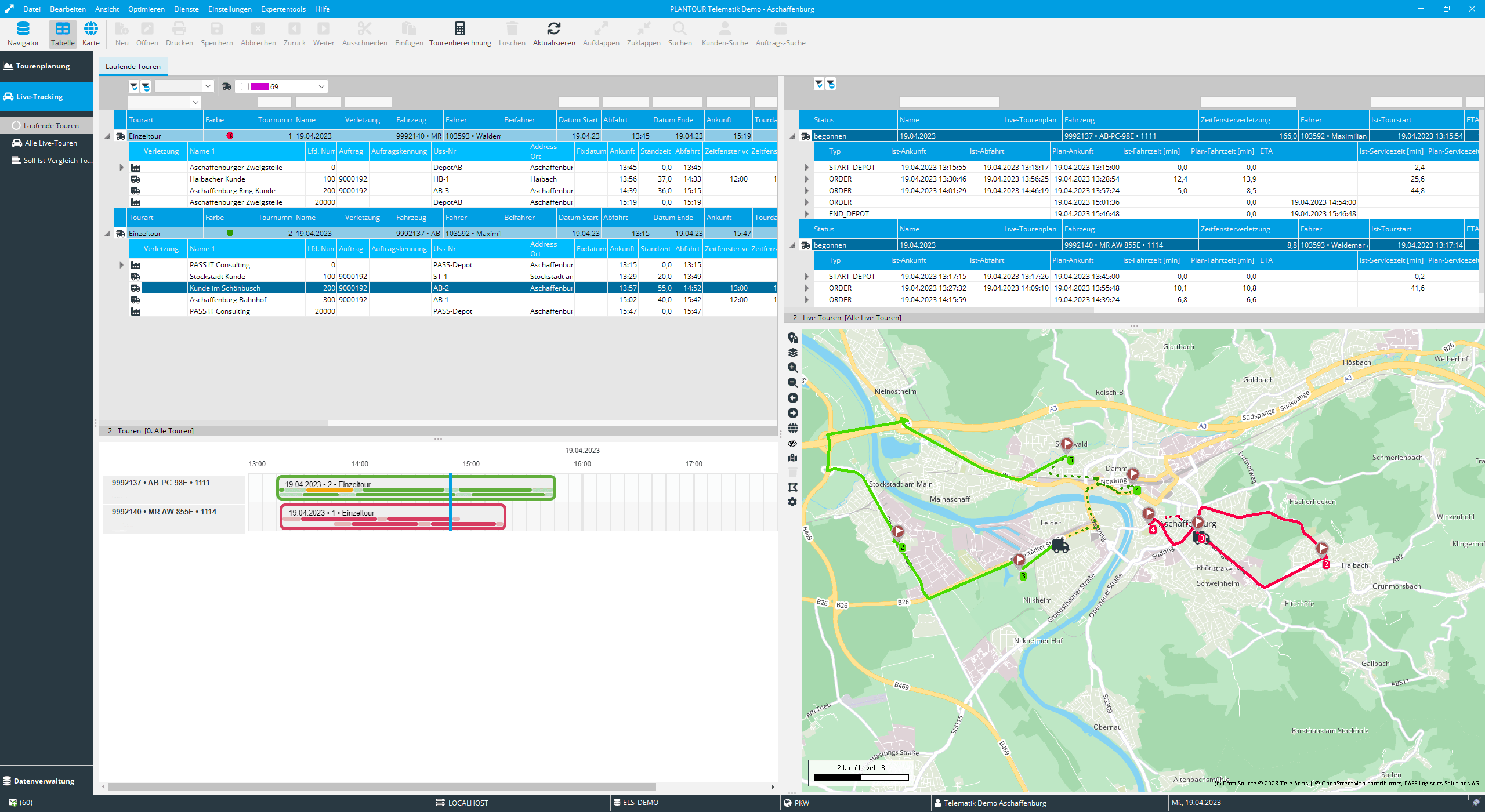Open the Datei menu
Image resolution: width=1485 pixels, height=812 pixels.
[x=32, y=9]
